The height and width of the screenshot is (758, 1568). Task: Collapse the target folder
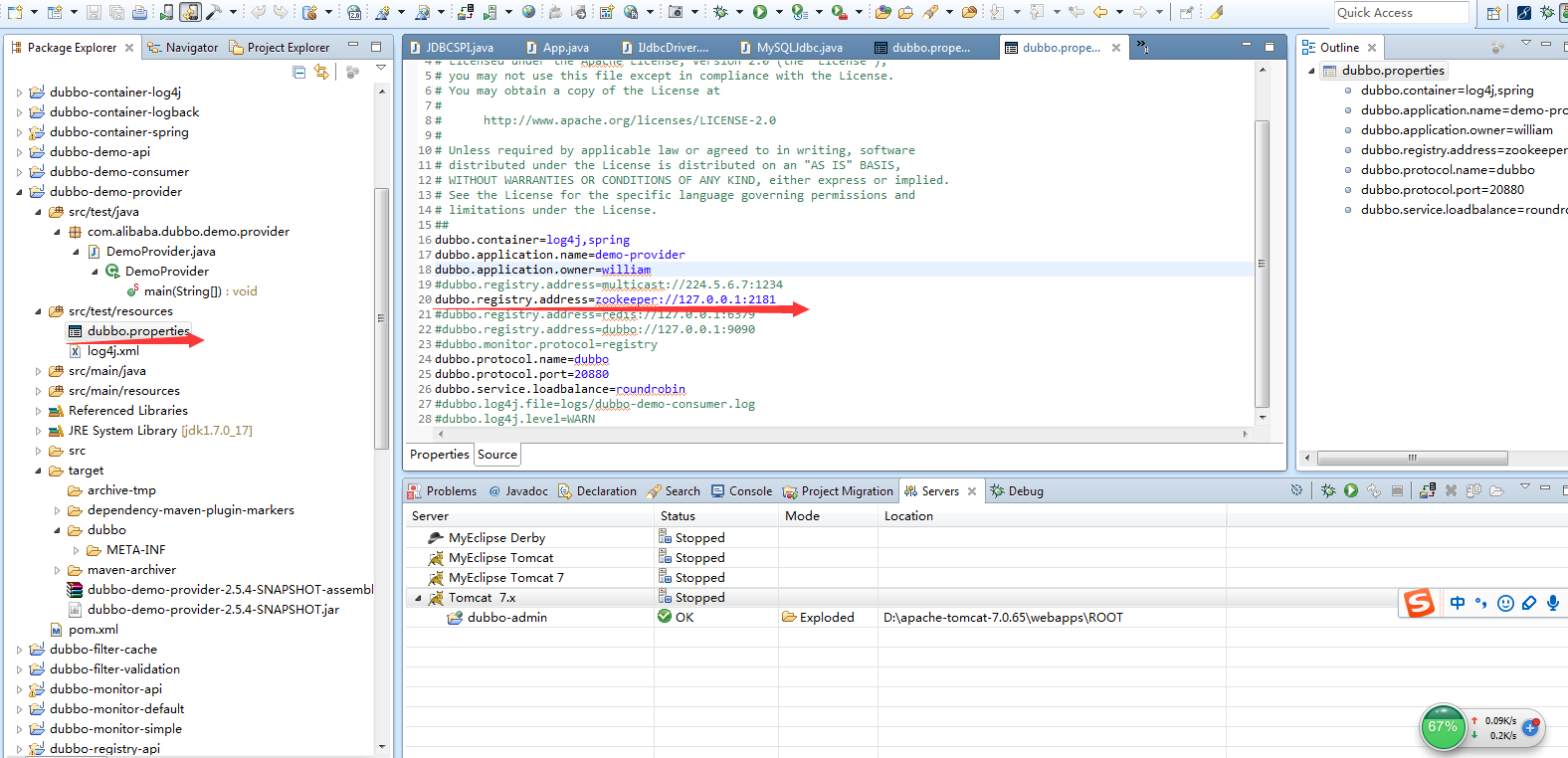click(x=38, y=471)
